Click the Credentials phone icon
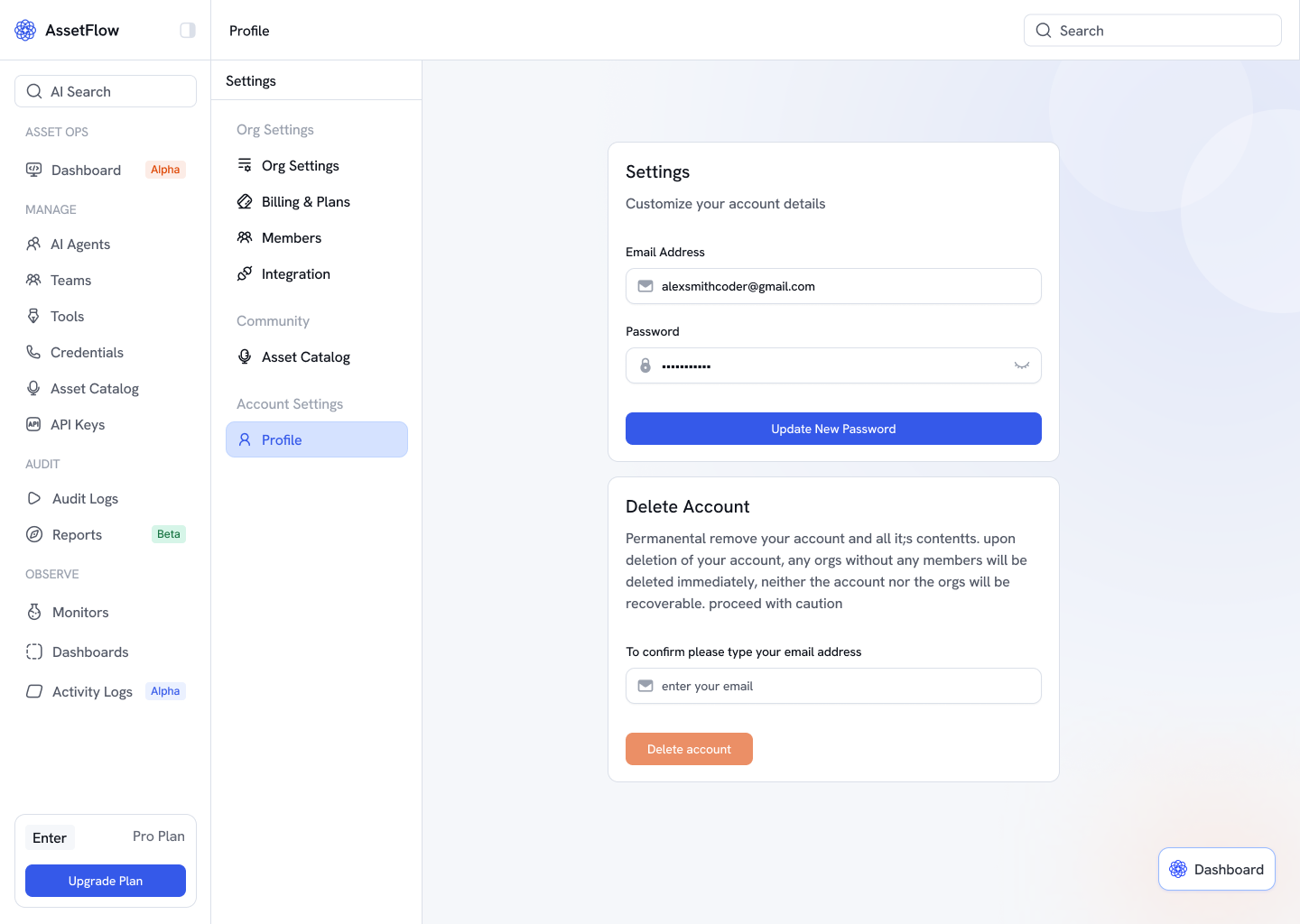This screenshot has width=1300, height=924. coord(33,352)
